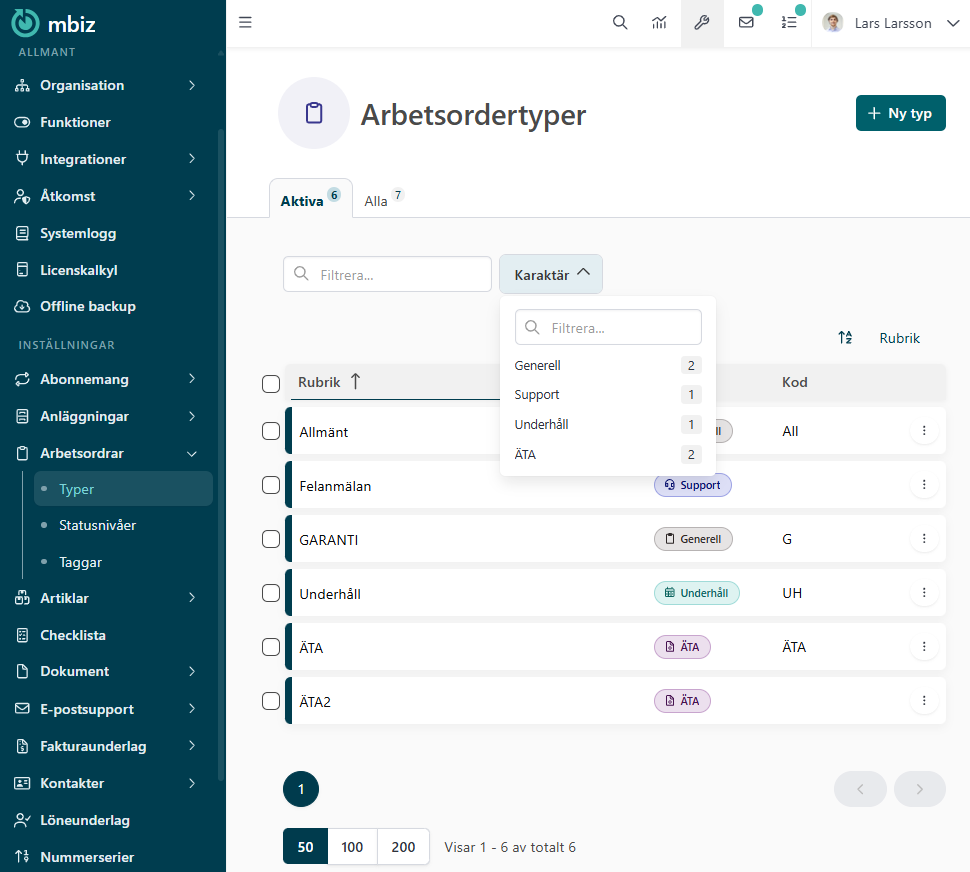The width and height of the screenshot is (970, 872).
Task: Open the three-dot menu for ÄTA row
Action: click(x=924, y=646)
